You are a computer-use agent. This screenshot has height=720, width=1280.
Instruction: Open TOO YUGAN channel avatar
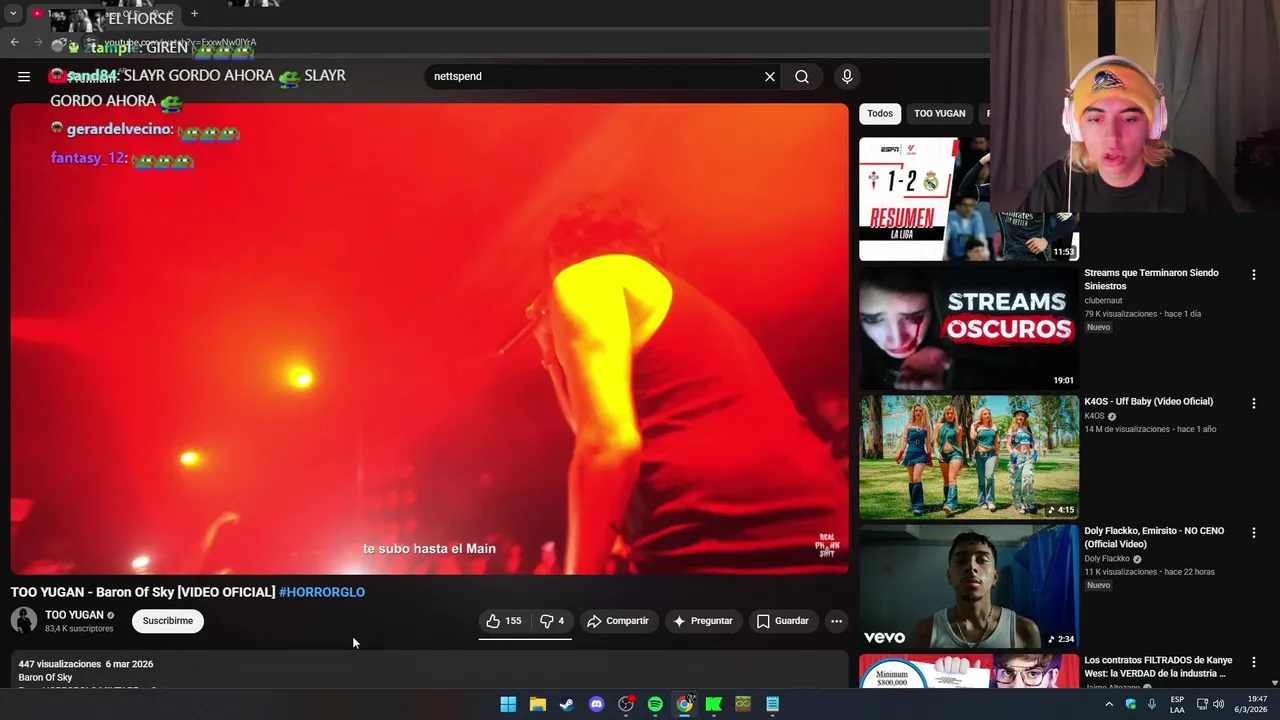24,620
